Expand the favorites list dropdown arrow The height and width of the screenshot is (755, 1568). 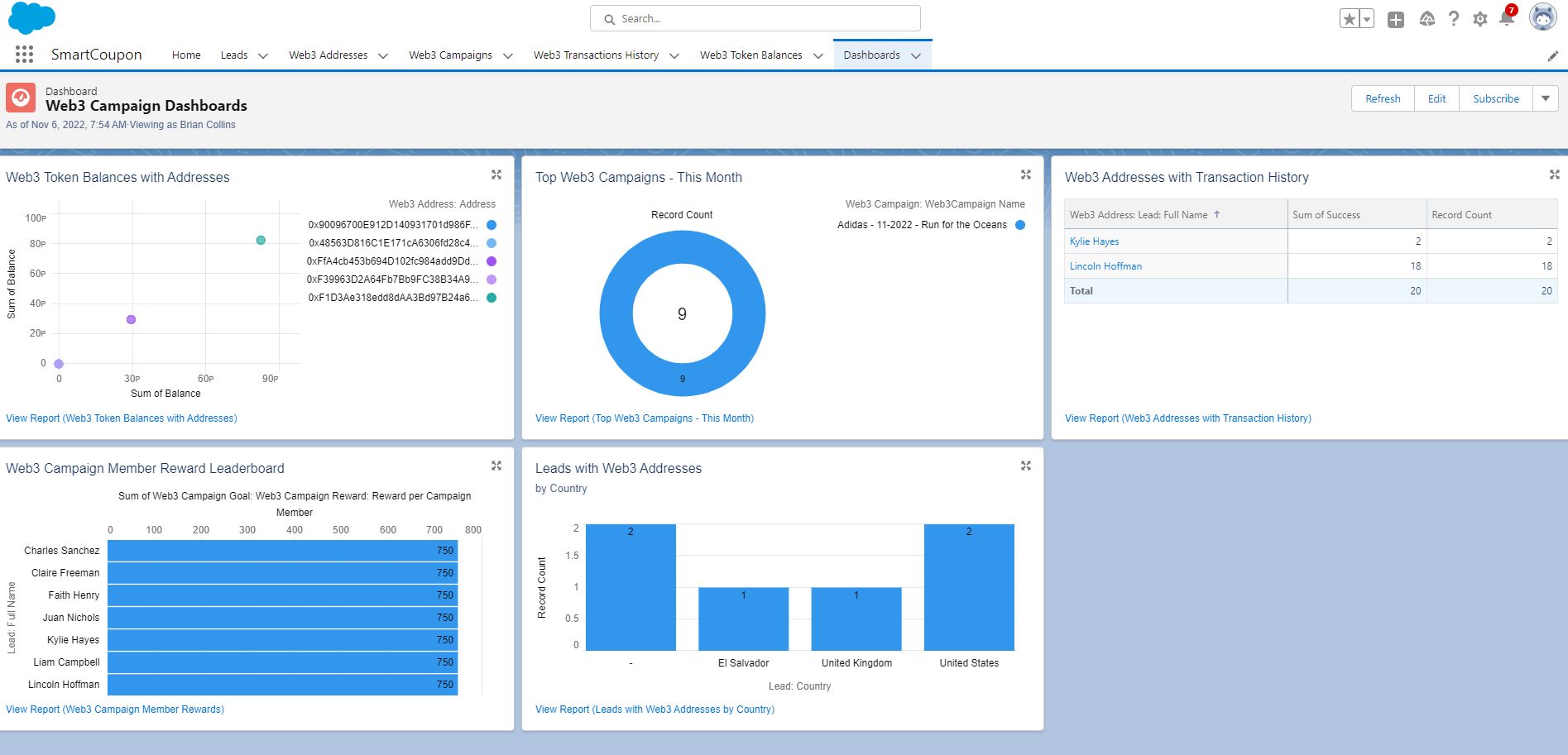pos(1366,19)
